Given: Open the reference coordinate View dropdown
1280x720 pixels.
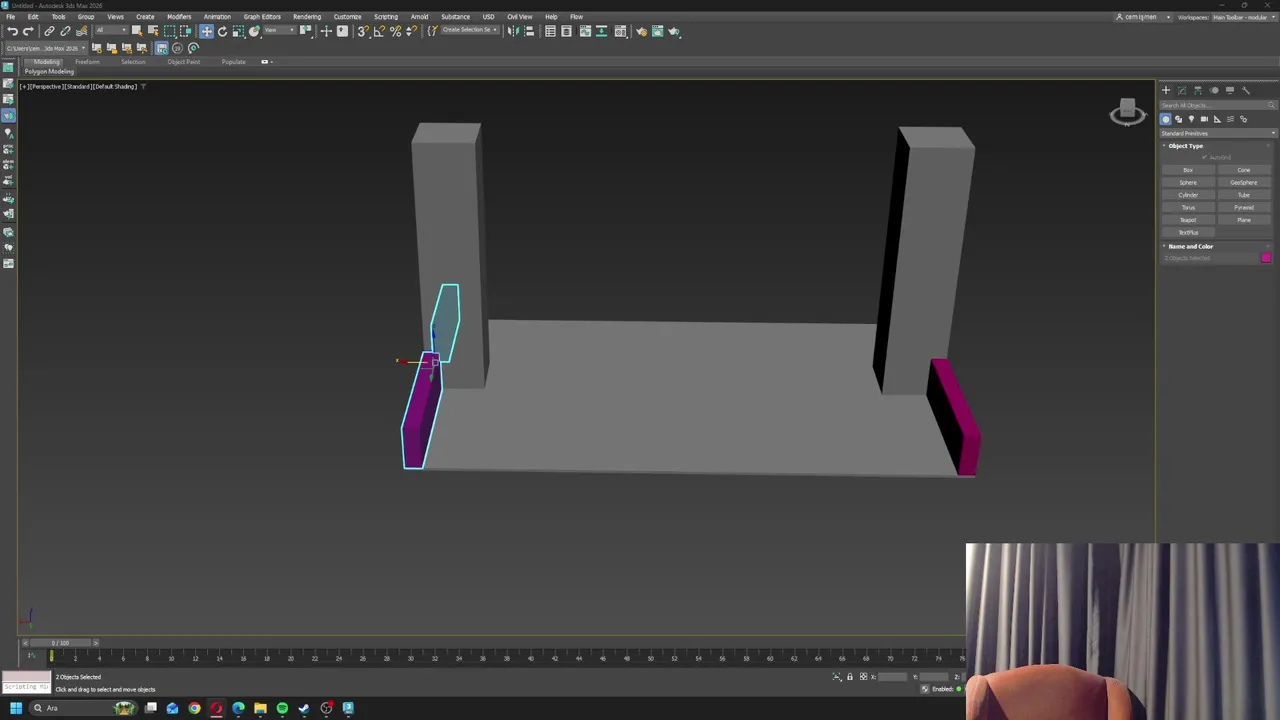Looking at the screenshot, I should click(279, 31).
